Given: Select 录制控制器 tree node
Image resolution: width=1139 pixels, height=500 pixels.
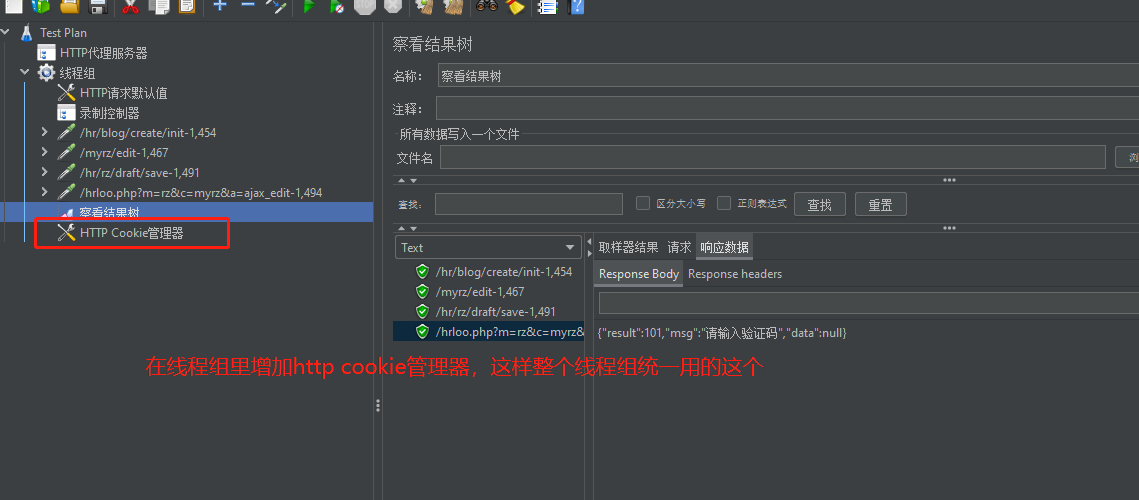Looking at the screenshot, I should point(110,113).
